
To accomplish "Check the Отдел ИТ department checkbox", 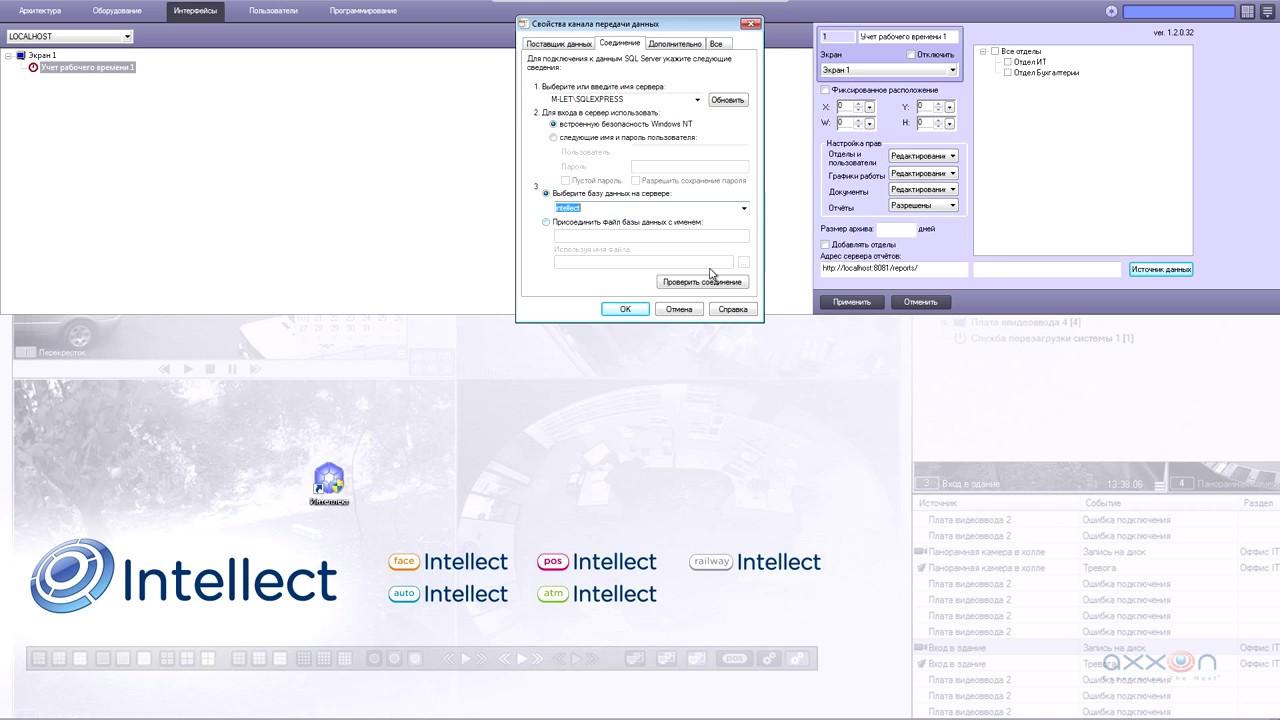I will tap(1007, 62).
